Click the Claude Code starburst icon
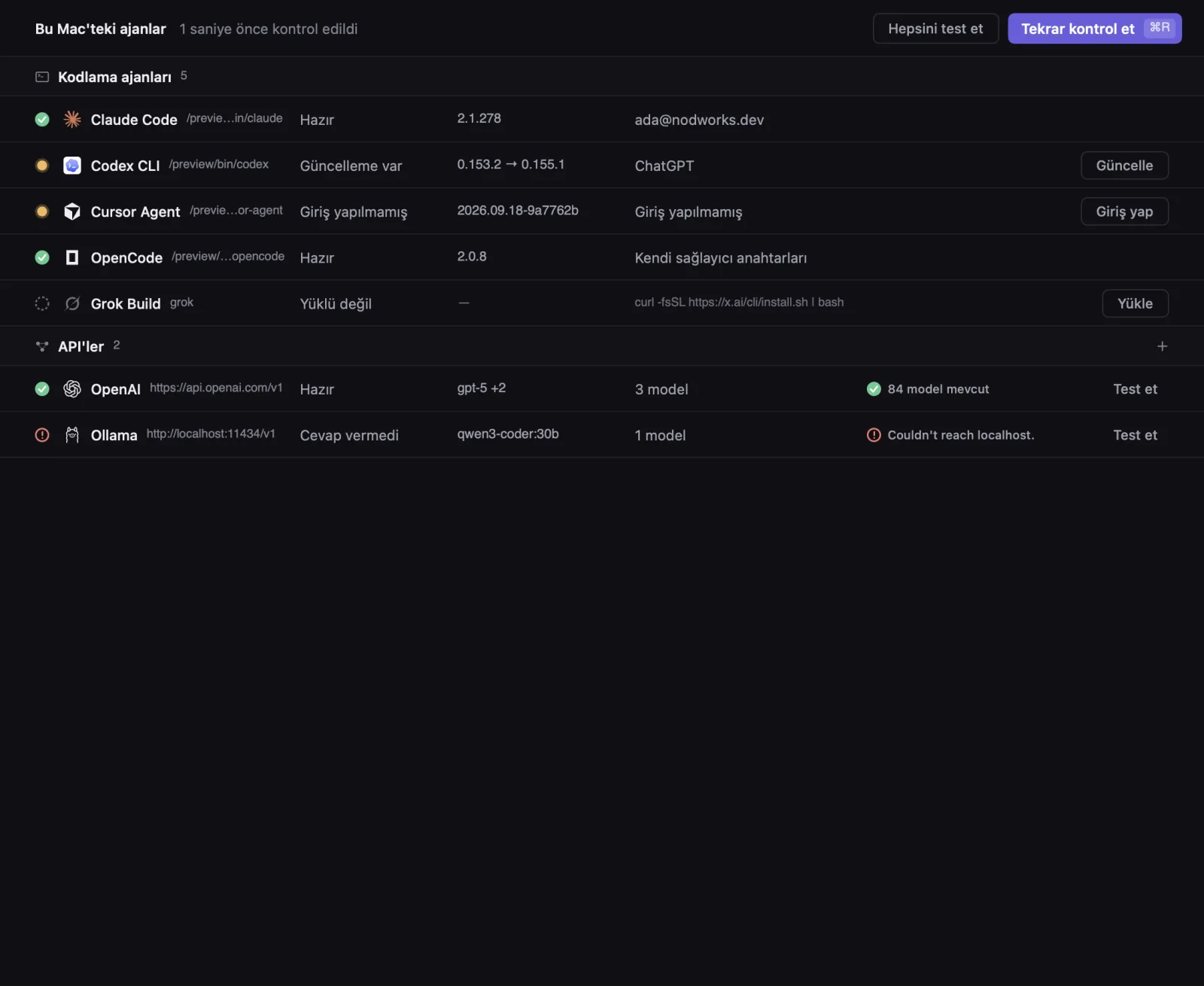This screenshot has height=986, width=1204. coord(72,119)
